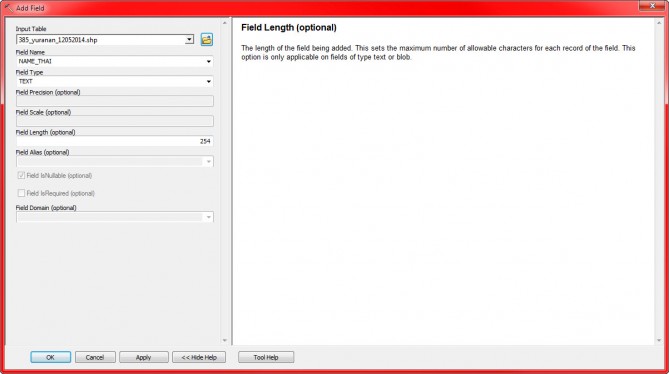Viewport: 669px width, 374px height.
Task: Open the Input Table dropdown arrow
Action: (x=189, y=40)
